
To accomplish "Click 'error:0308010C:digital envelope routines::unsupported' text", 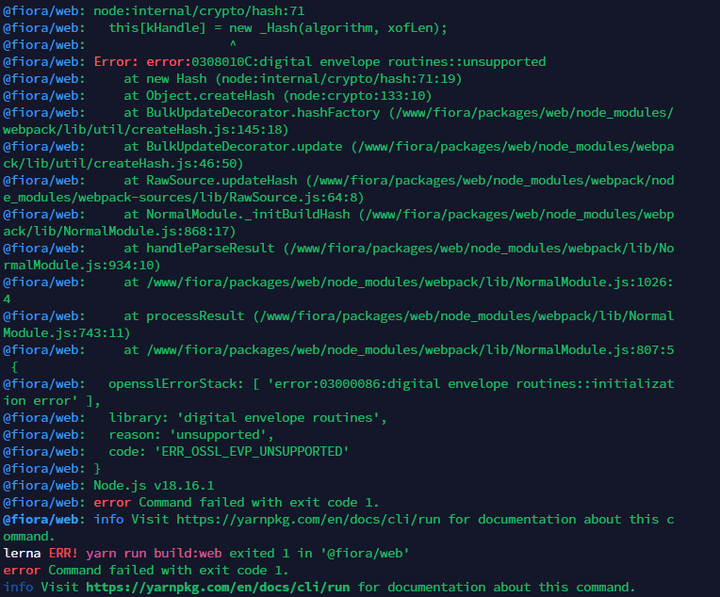I will (346, 62).
